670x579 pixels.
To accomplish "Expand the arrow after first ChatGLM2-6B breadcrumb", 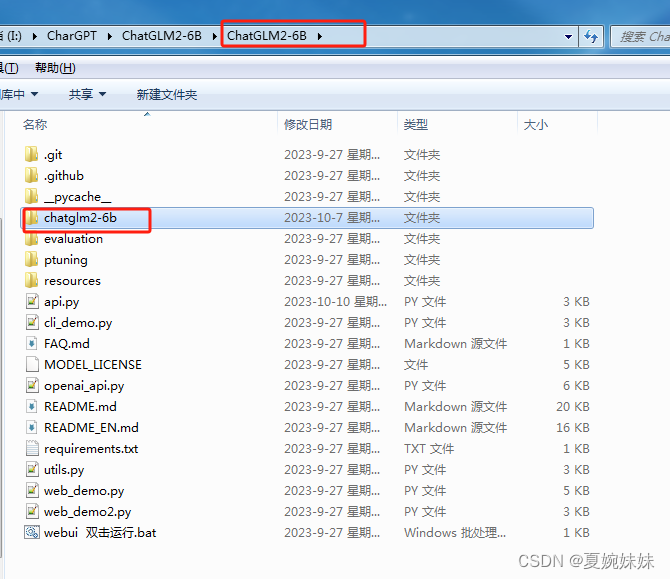I will (215, 36).
